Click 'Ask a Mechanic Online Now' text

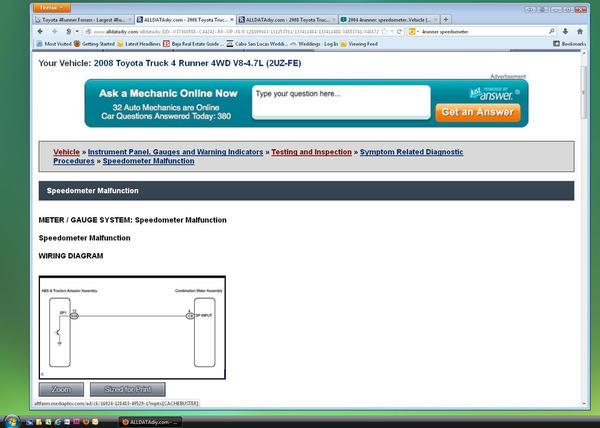click(x=168, y=93)
